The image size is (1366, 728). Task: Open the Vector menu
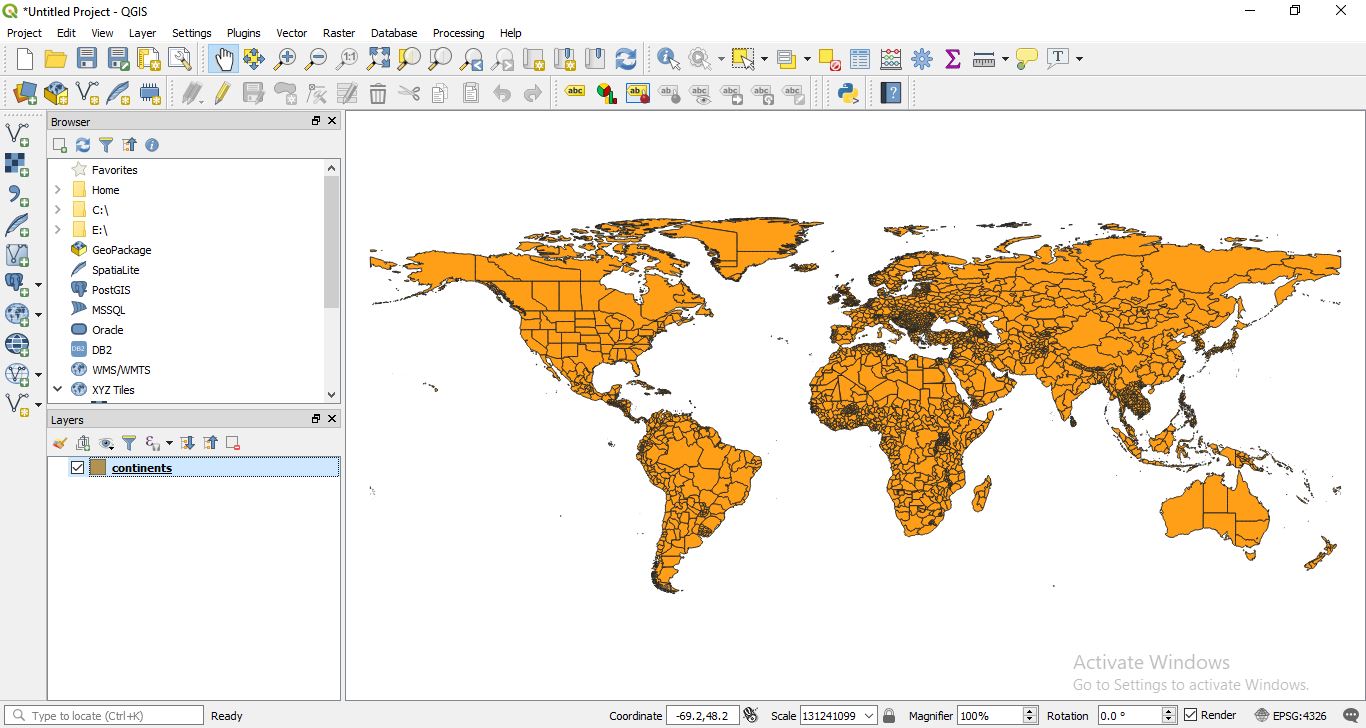click(291, 33)
